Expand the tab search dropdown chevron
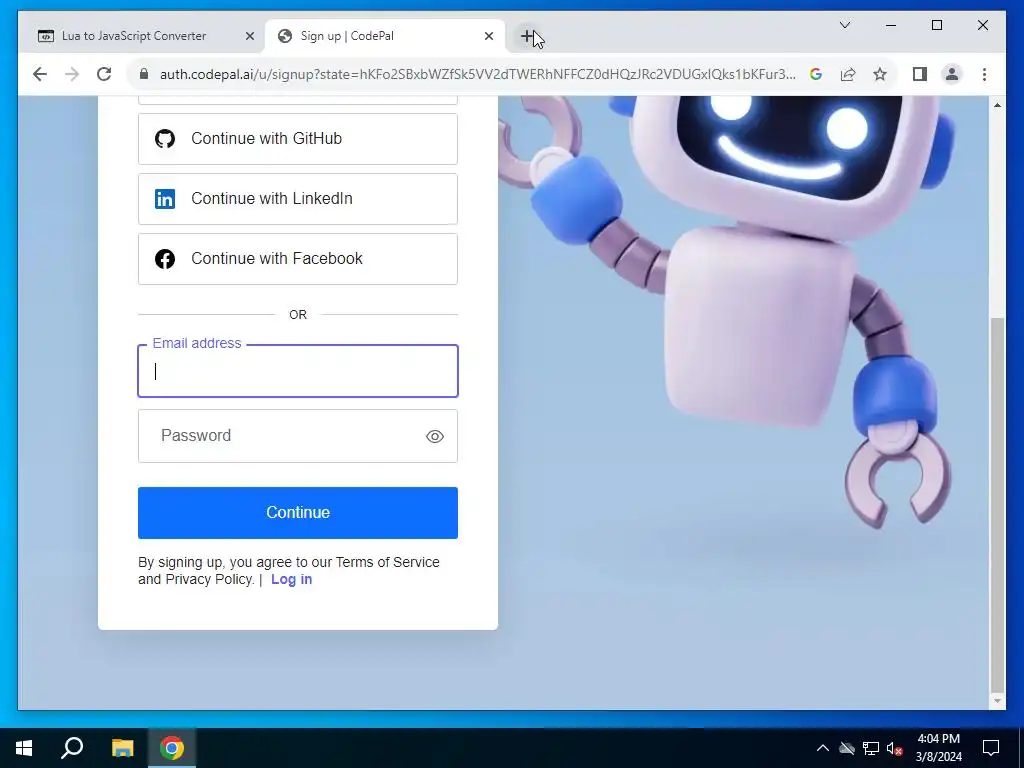Image resolution: width=1024 pixels, height=768 pixels. coord(844,25)
